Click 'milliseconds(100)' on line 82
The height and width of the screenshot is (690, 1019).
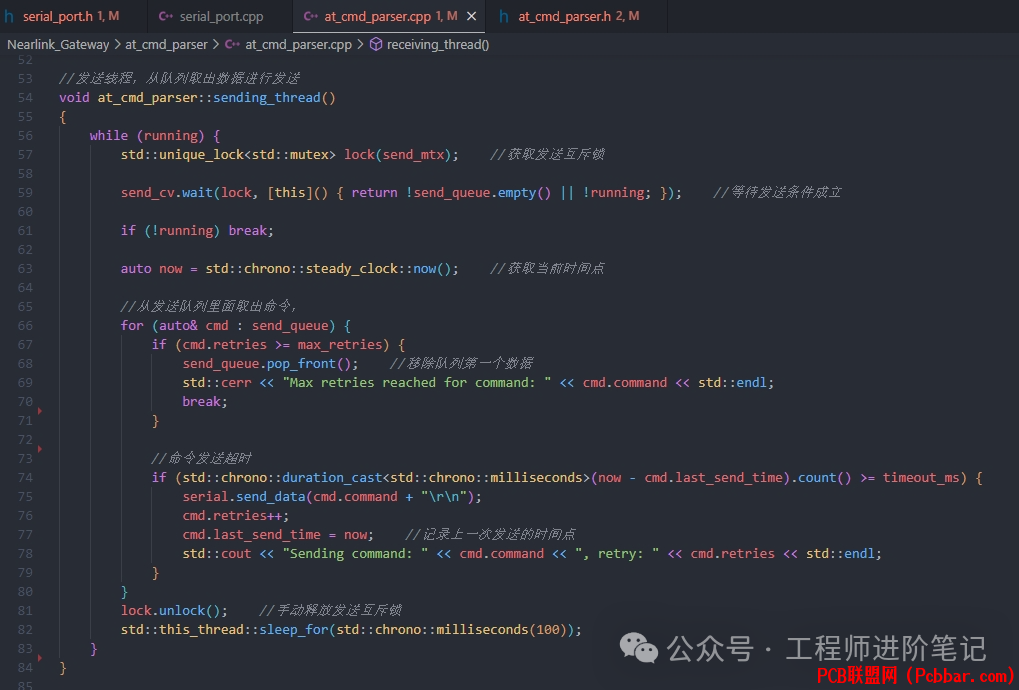(x=501, y=630)
